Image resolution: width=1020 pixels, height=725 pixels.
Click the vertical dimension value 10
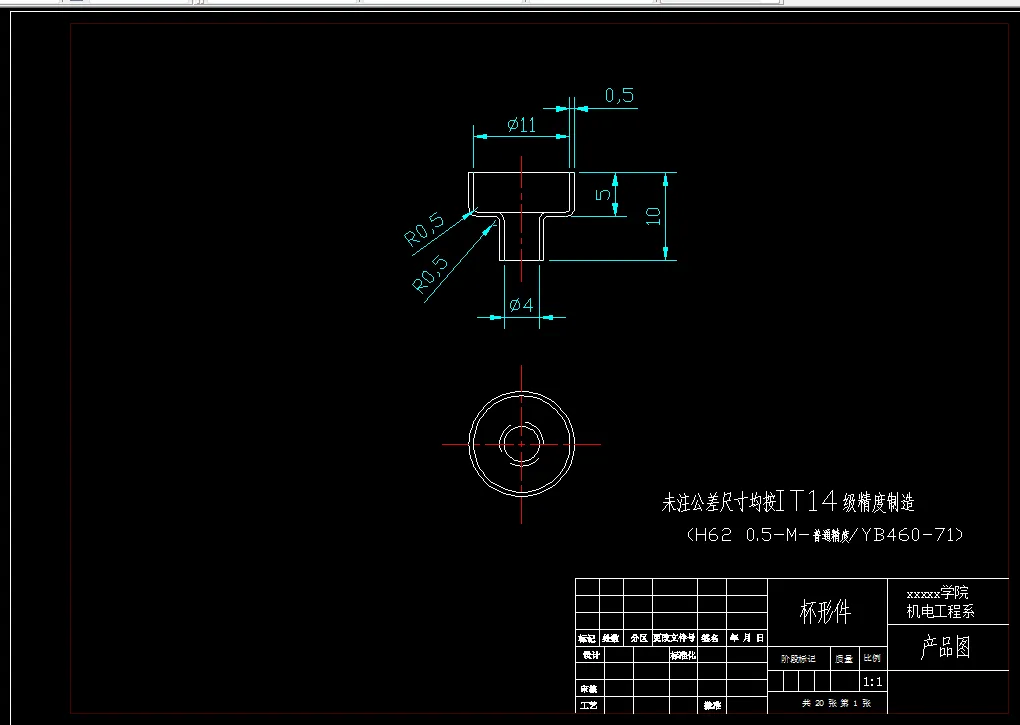(x=653, y=216)
